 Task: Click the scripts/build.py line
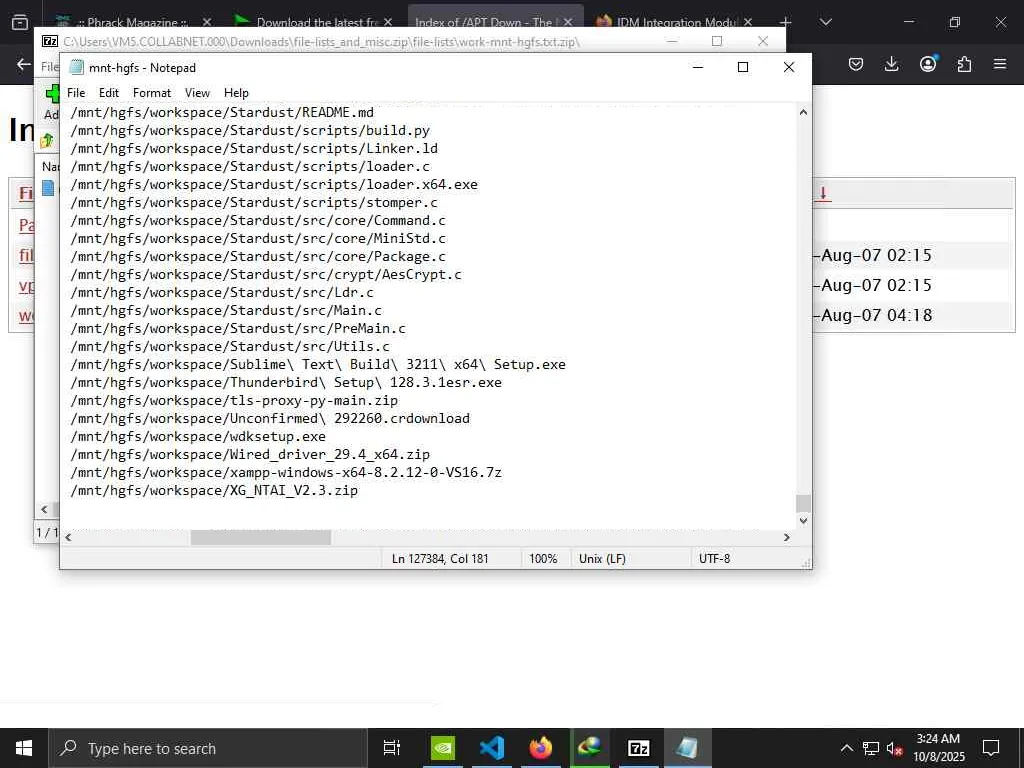250,131
